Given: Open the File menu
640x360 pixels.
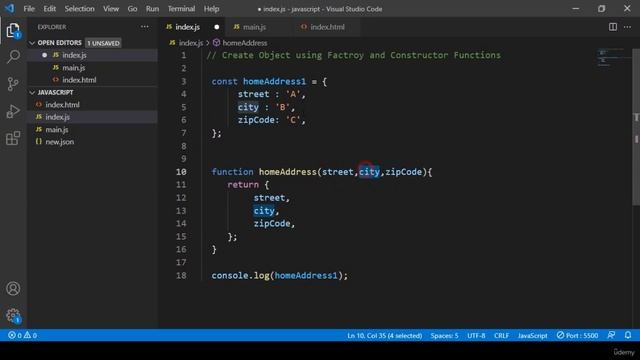Looking at the screenshot, I should click(x=29, y=9).
